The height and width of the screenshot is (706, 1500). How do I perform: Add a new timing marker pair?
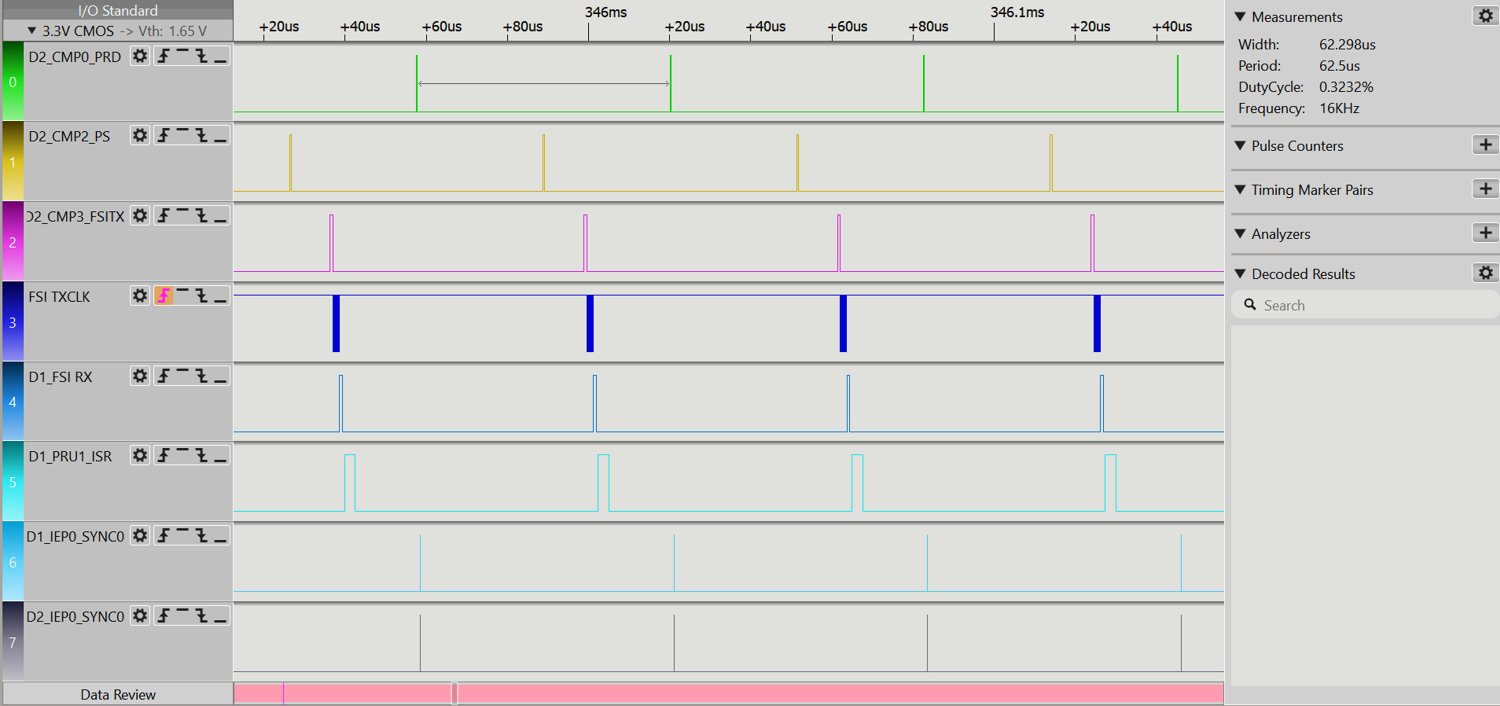click(1485, 189)
